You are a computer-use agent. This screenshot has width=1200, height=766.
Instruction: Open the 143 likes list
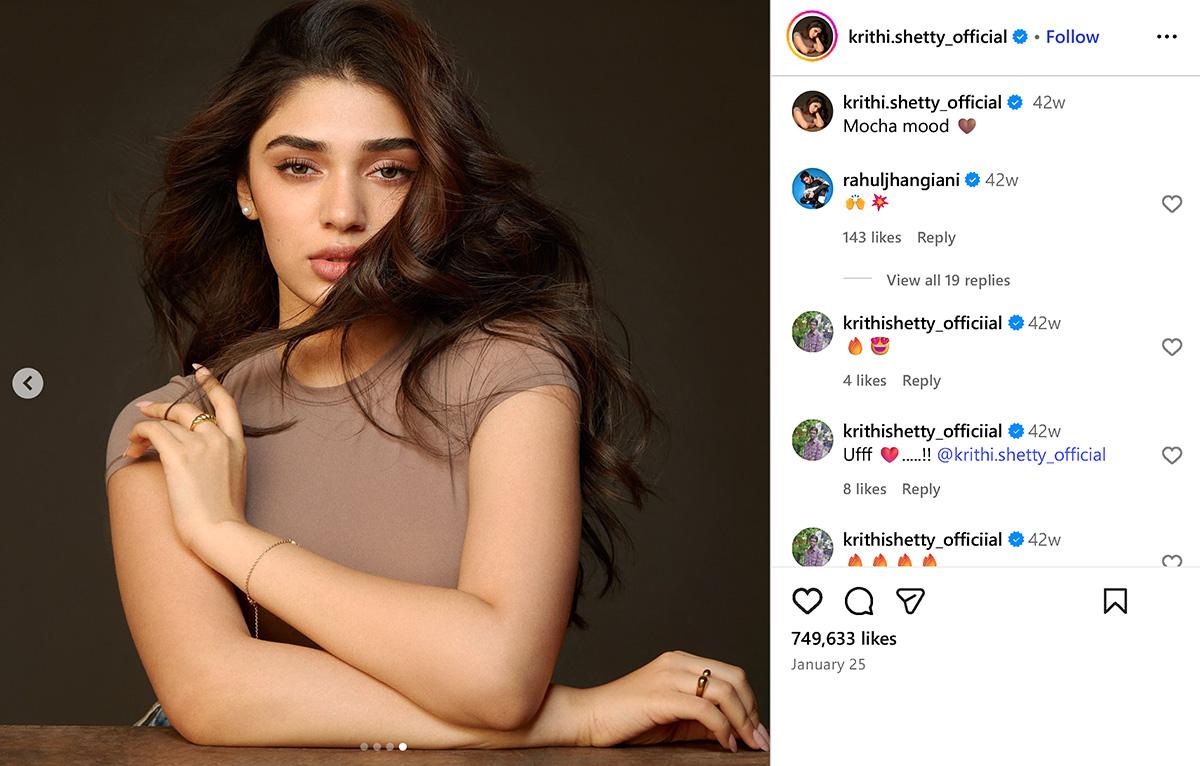(x=872, y=237)
